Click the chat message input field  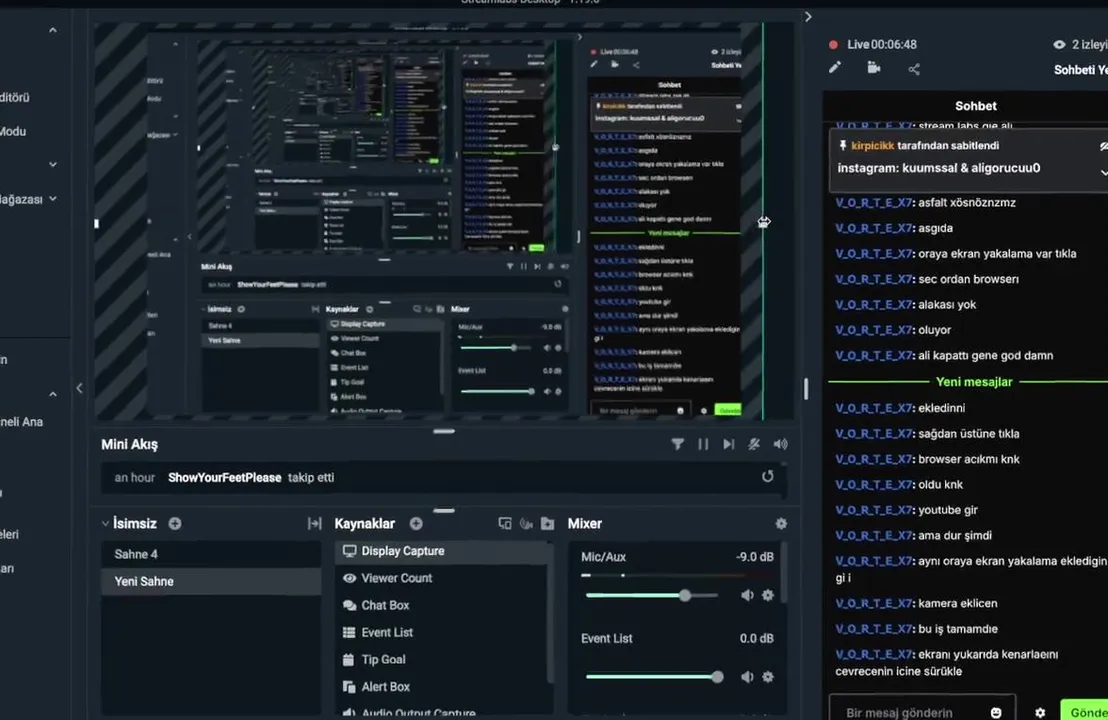pos(922,709)
